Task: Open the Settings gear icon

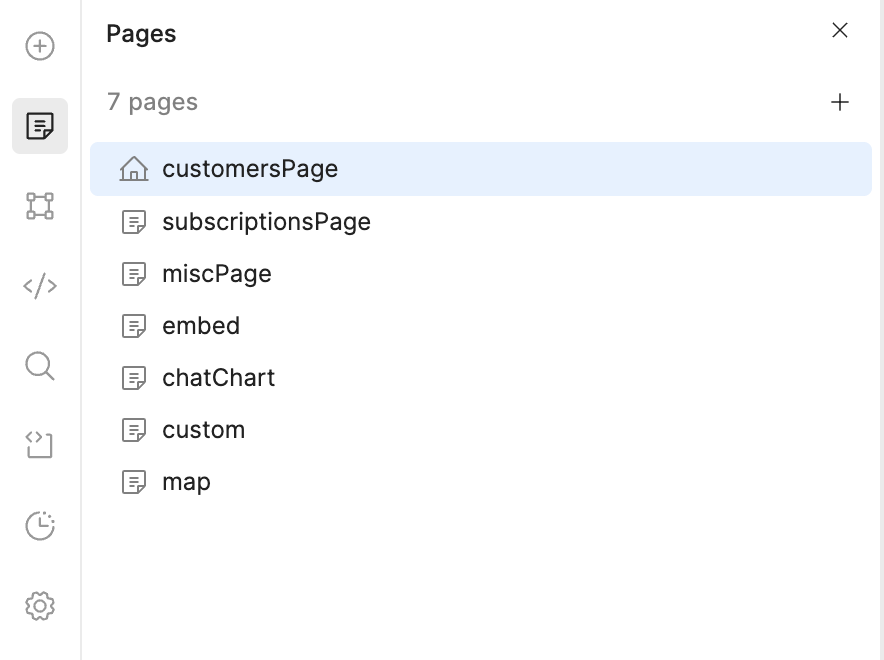Action: [x=40, y=606]
